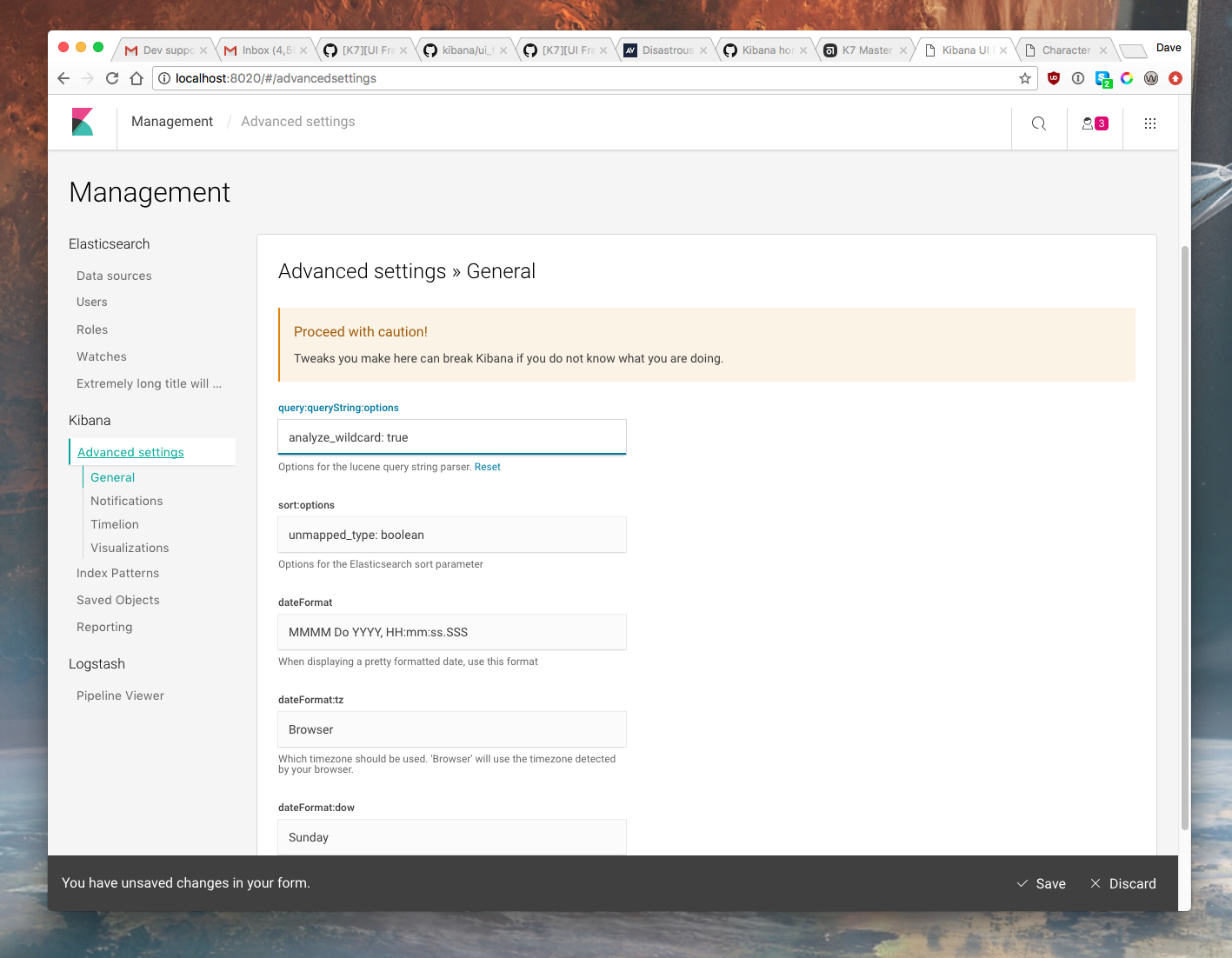Open Watches in sidebar
Image resolution: width=1232 pixels, height=958 pixels.
[102, 356]
